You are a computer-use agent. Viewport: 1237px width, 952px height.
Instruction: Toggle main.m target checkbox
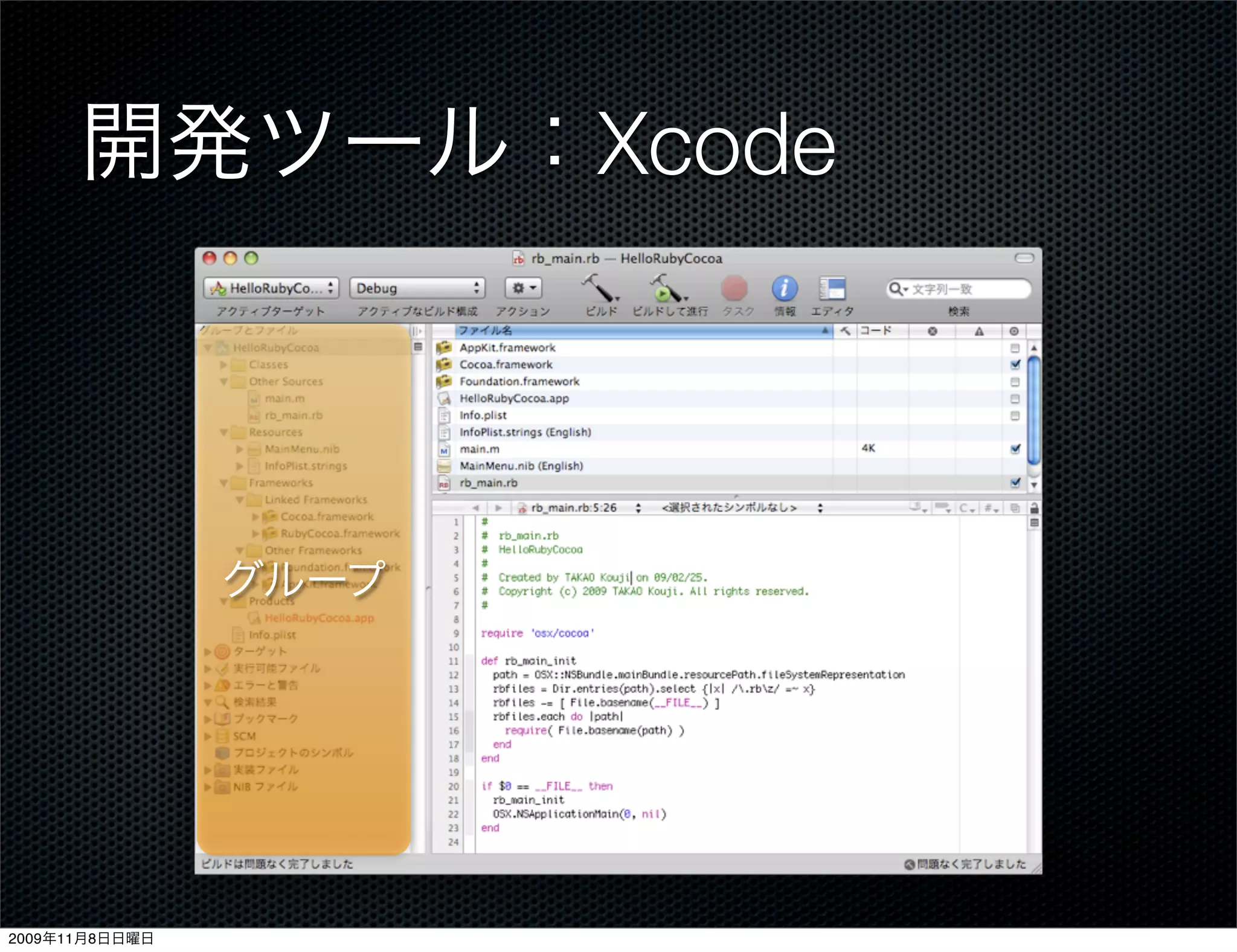tap(1015, 449)
